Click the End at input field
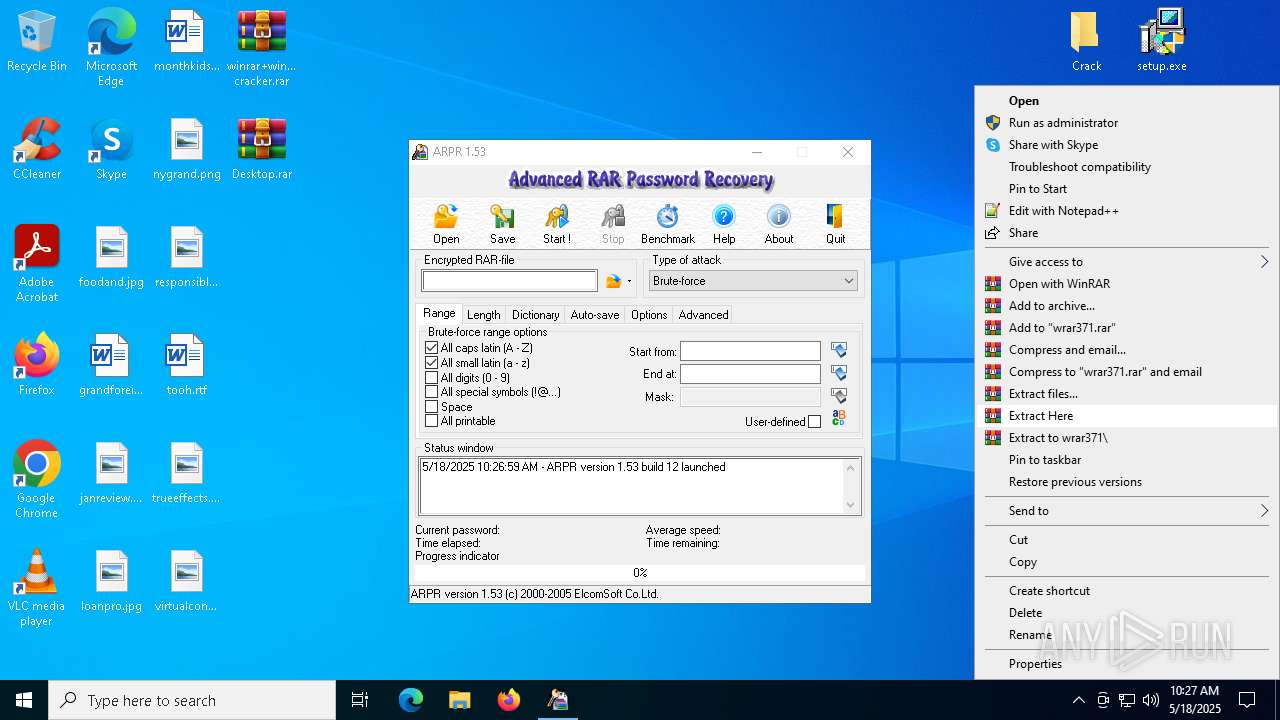 click(750, 373)
